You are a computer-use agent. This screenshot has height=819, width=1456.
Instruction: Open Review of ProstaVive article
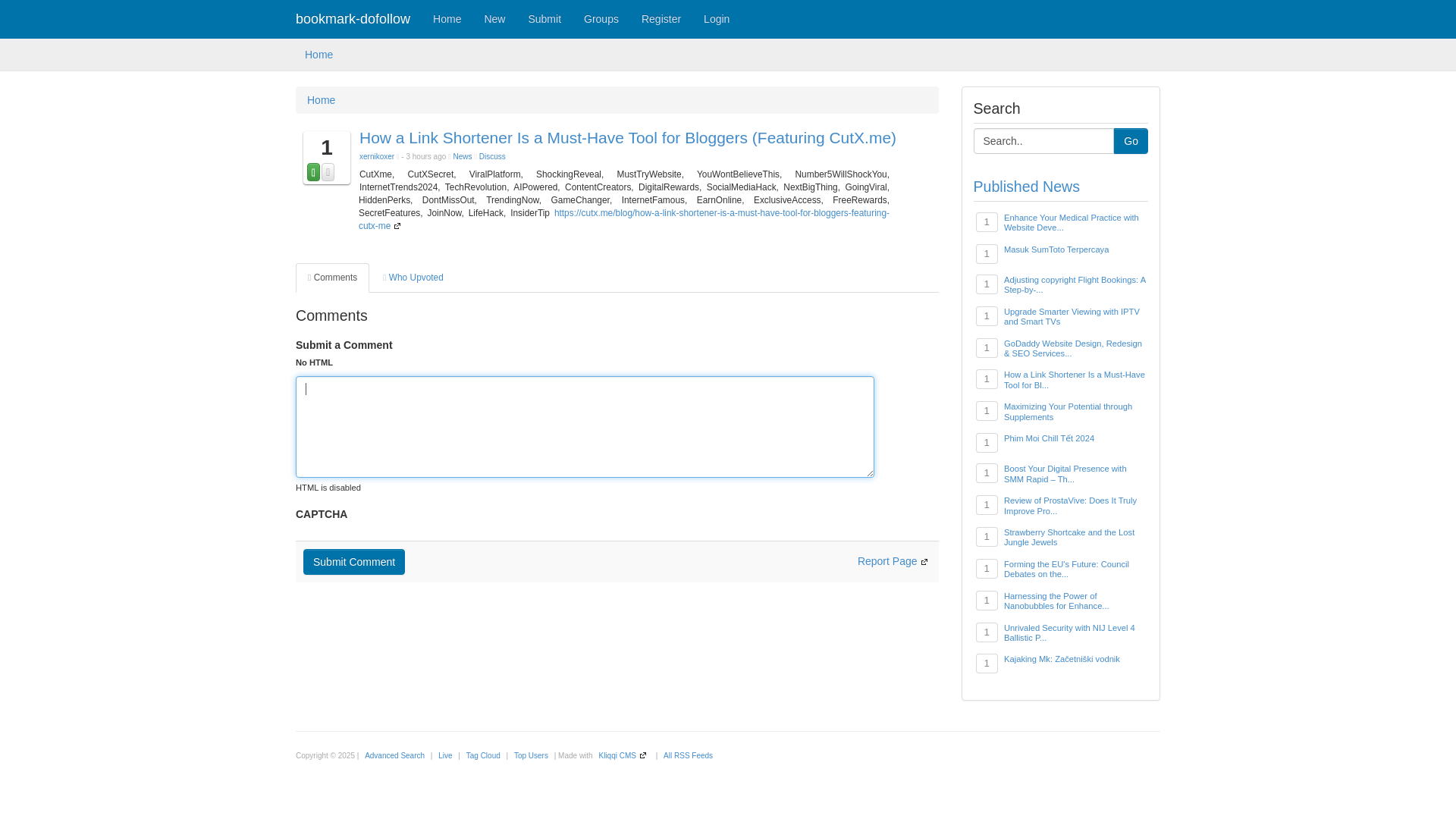point(1070,506)
